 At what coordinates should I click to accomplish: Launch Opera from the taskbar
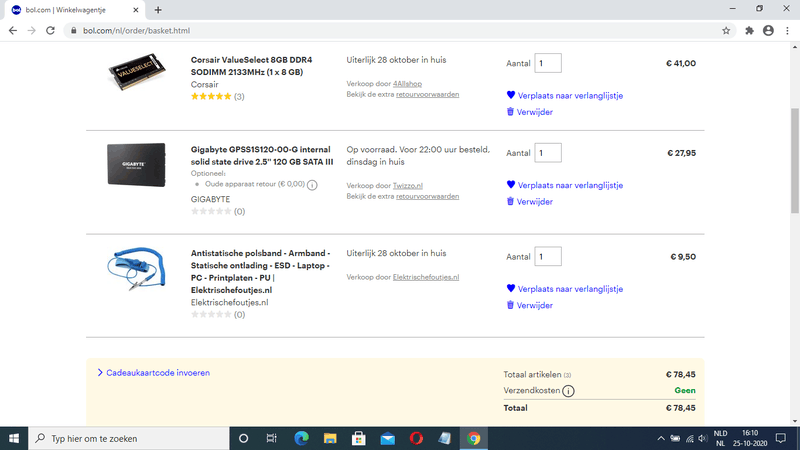[416, 438]
